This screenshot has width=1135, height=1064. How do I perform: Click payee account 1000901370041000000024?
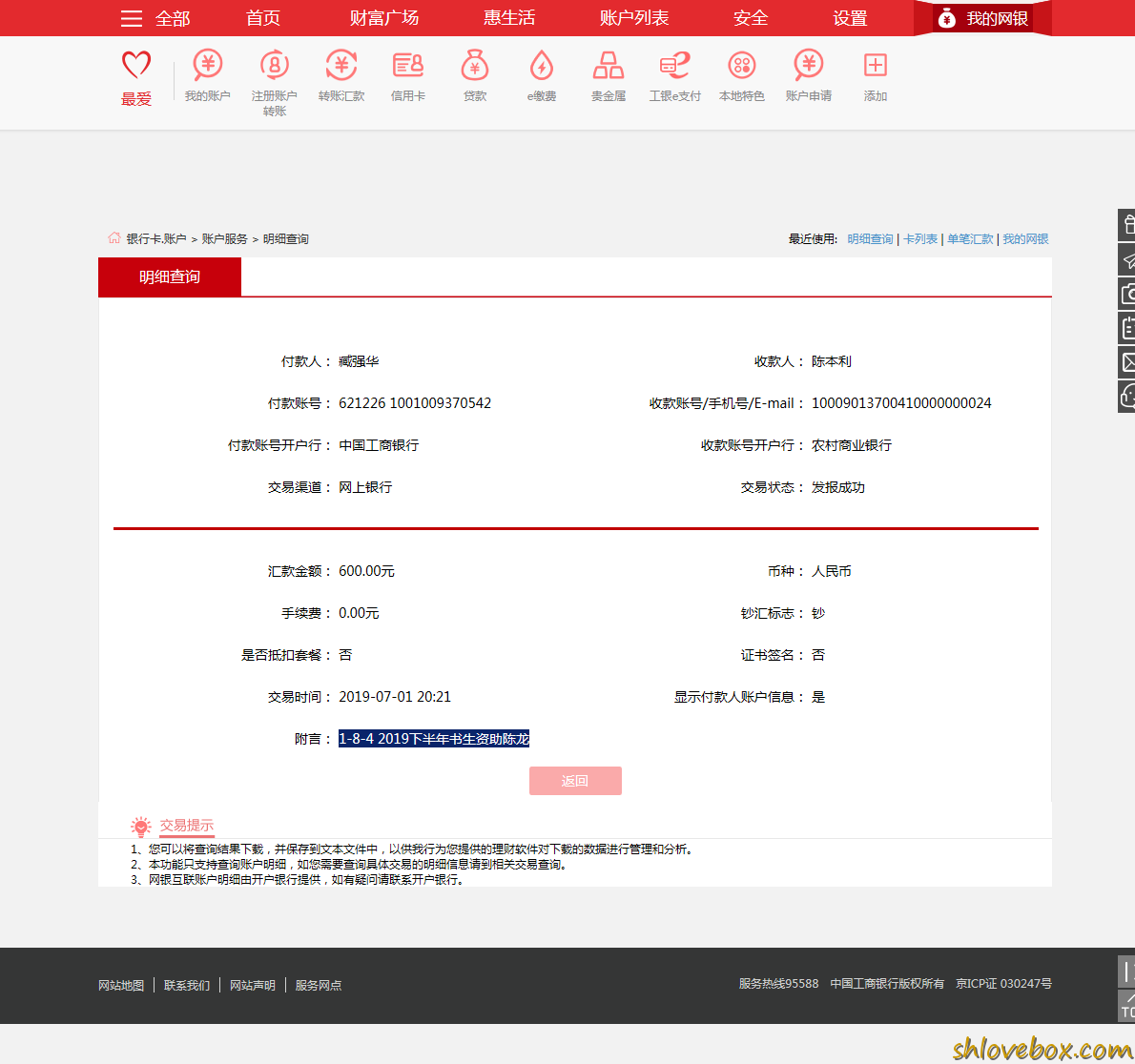pos(901,403)
